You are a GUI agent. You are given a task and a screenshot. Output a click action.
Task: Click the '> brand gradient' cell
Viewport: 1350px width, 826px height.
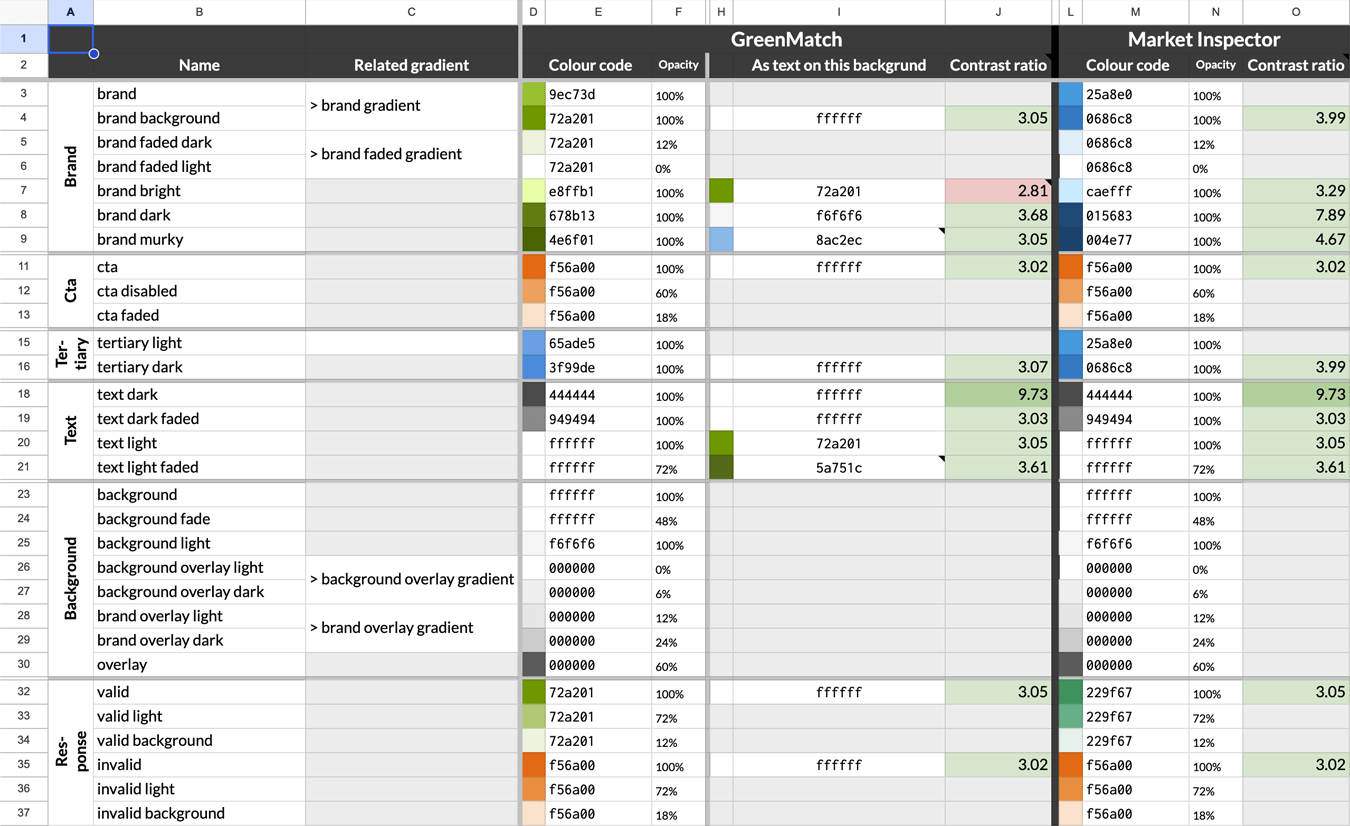pyautogui.click(x=411, y=106)
